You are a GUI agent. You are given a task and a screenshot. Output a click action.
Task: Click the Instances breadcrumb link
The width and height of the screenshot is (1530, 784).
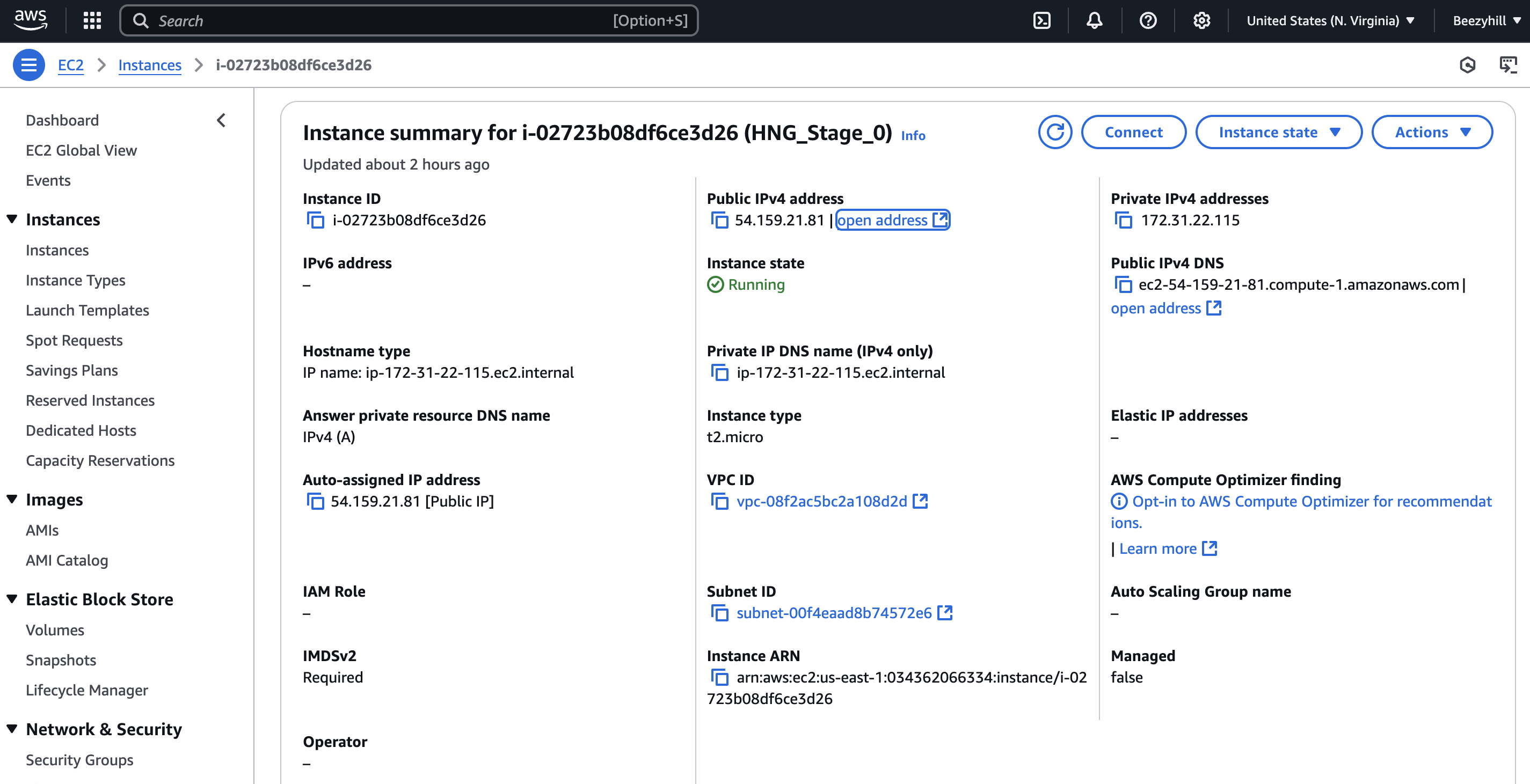(150, 65)
